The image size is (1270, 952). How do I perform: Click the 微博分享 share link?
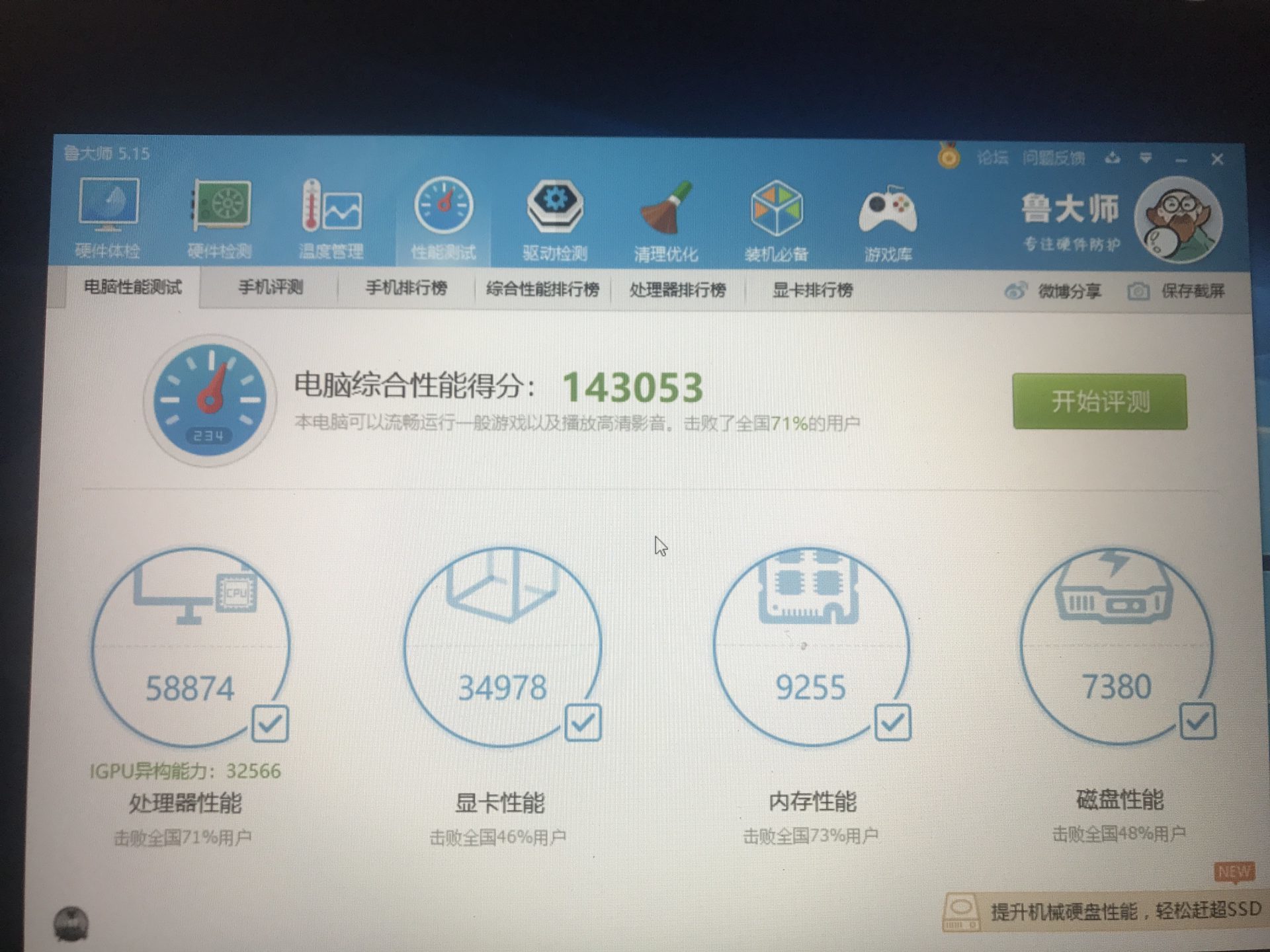pos(1070,291)
